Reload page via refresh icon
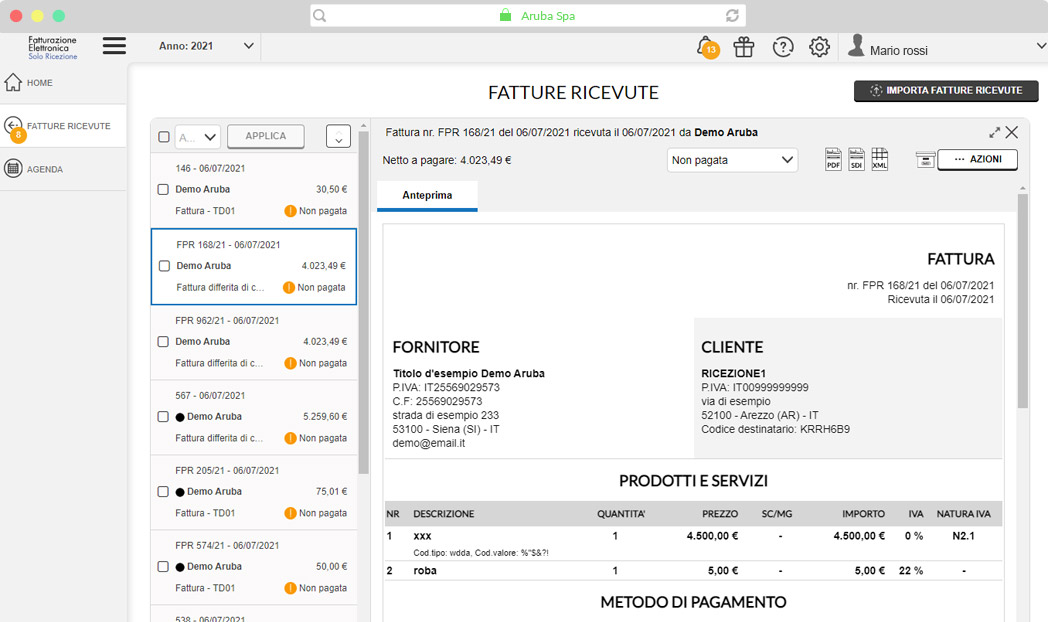Screen dimensions: 1048x622 (732, 15)
